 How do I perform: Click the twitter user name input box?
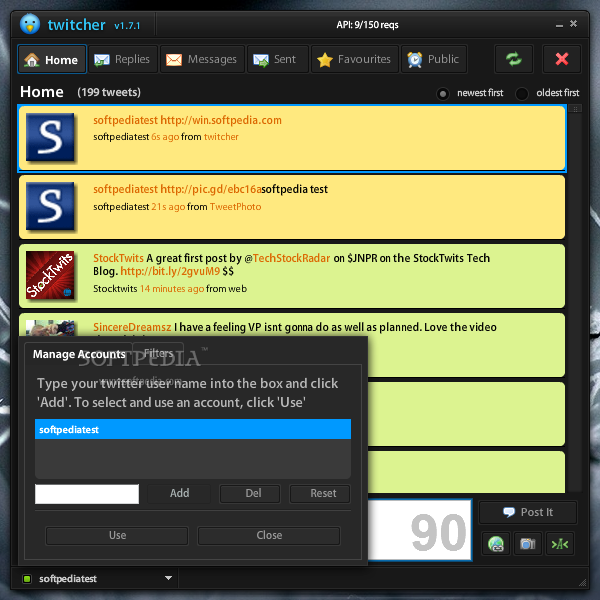point(87,494)
